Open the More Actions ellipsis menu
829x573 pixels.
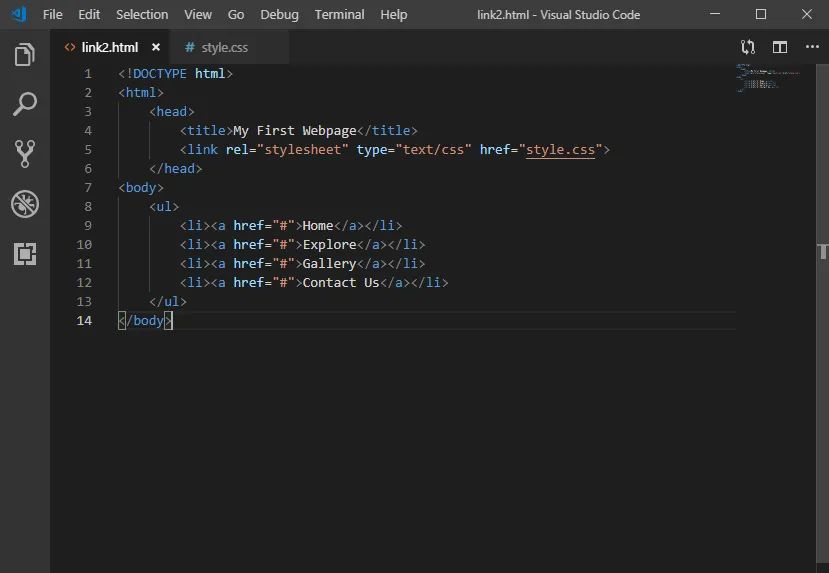tap(812, 47)
